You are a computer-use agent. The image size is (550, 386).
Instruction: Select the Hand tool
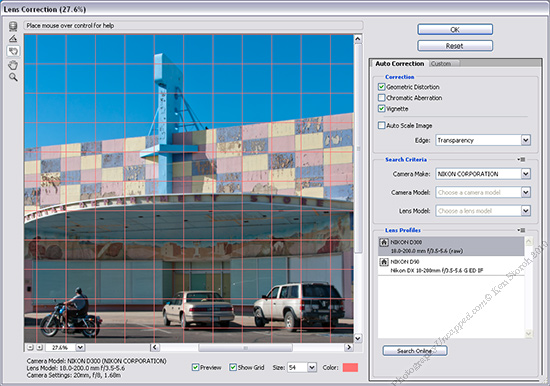coord(13,65)
